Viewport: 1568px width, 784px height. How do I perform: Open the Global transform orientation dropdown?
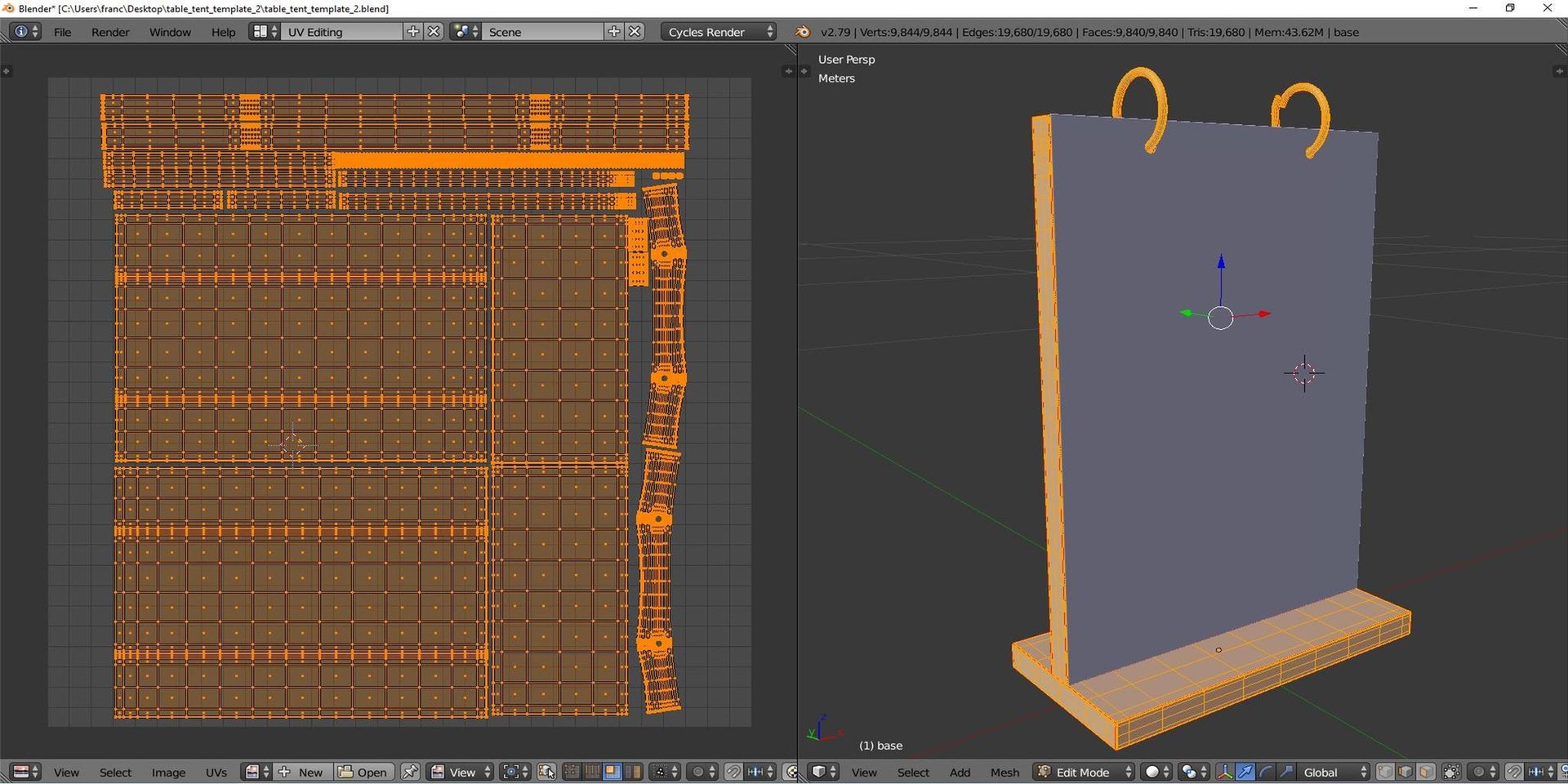click(x=1334, y=772)
